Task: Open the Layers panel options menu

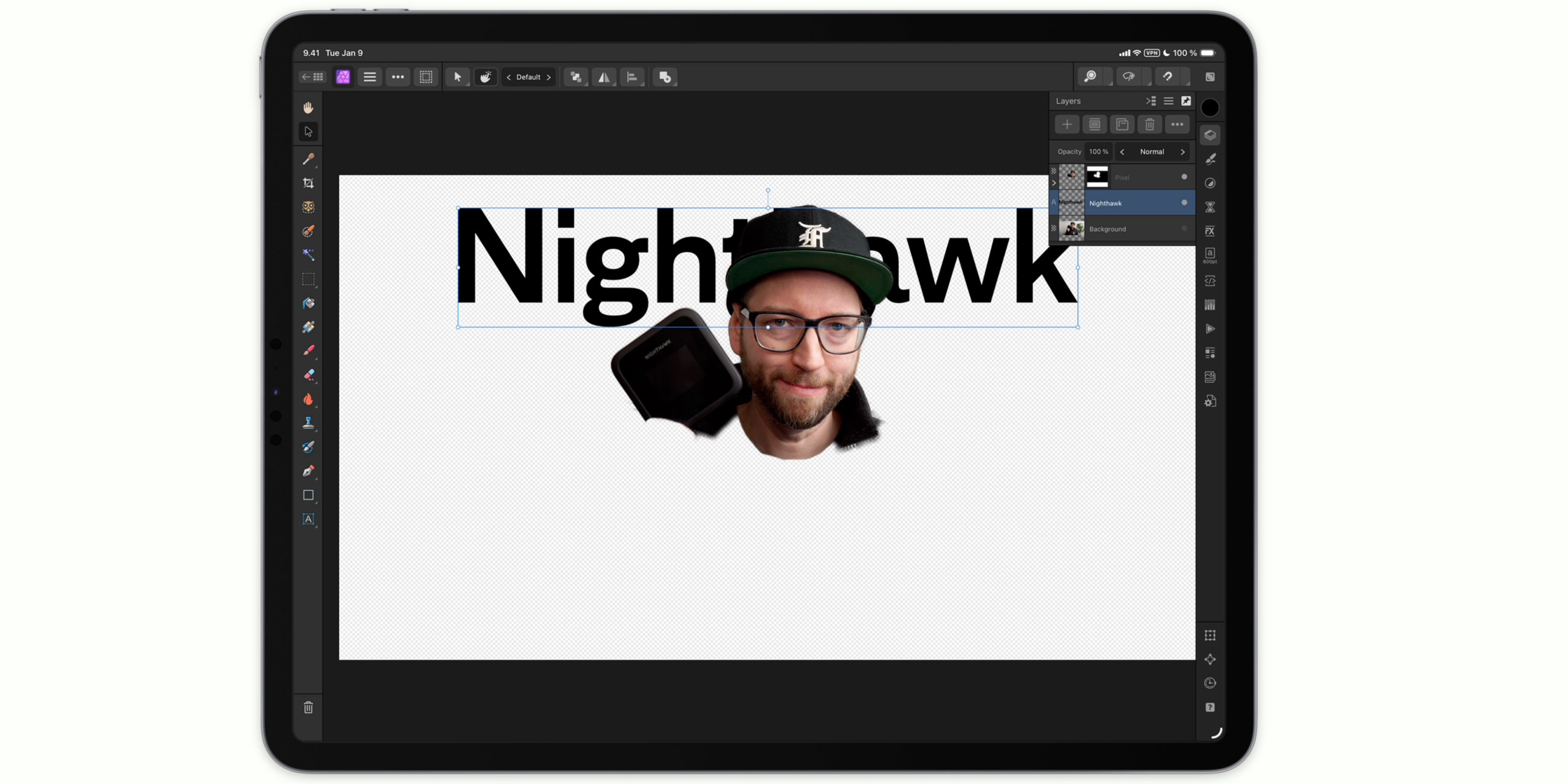Action: [x=1168, y=101]
